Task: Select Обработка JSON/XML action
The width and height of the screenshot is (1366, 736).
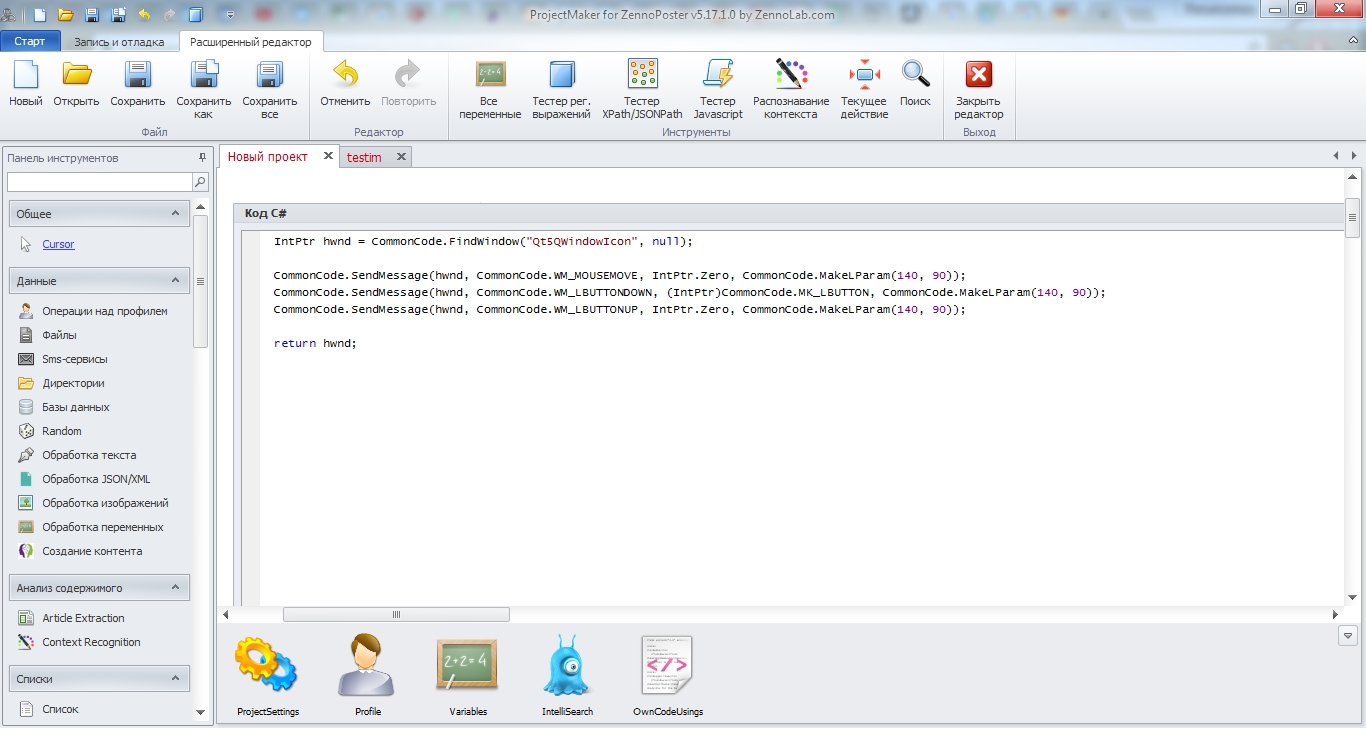Action: point(96,479)
